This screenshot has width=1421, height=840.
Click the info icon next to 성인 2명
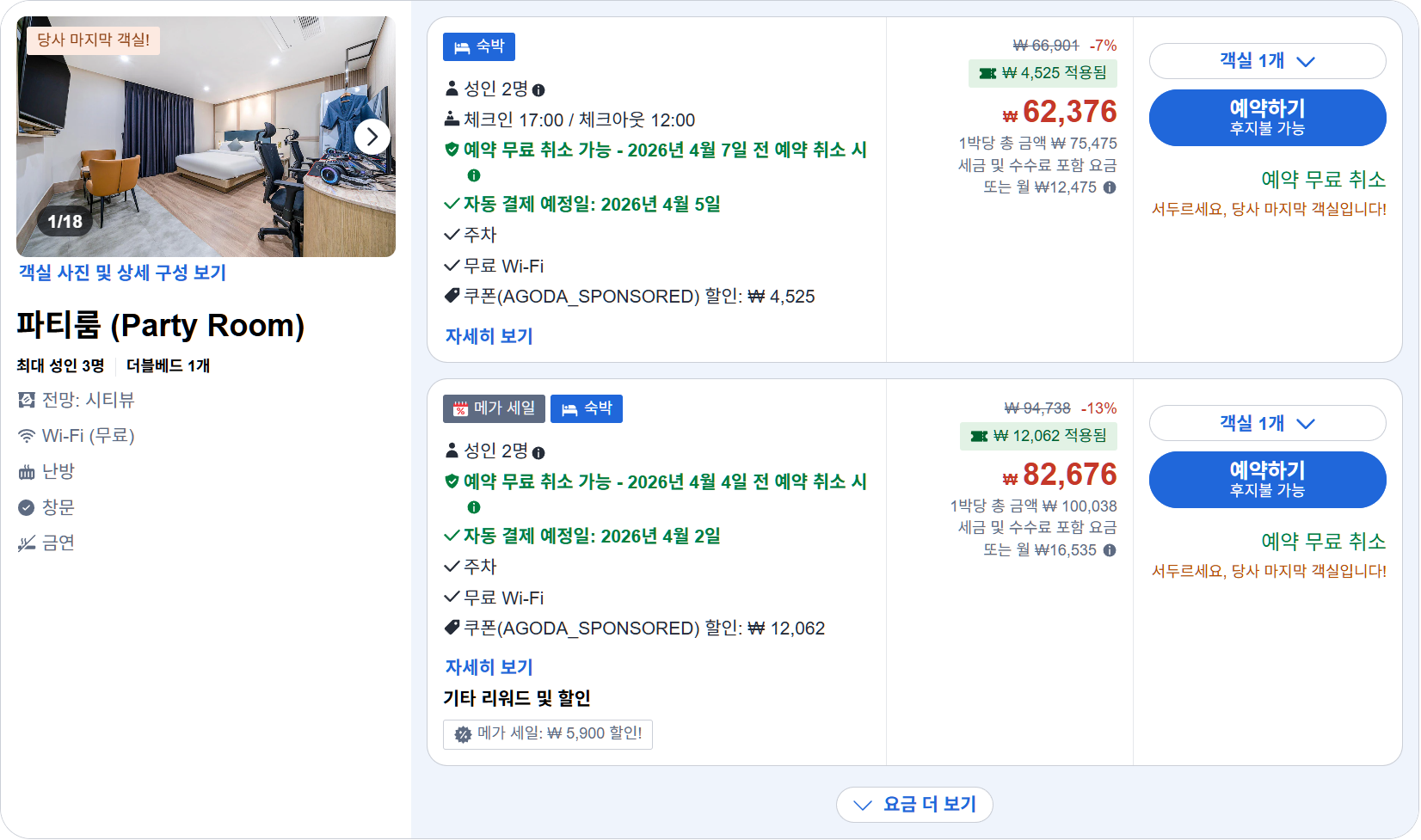539,89
